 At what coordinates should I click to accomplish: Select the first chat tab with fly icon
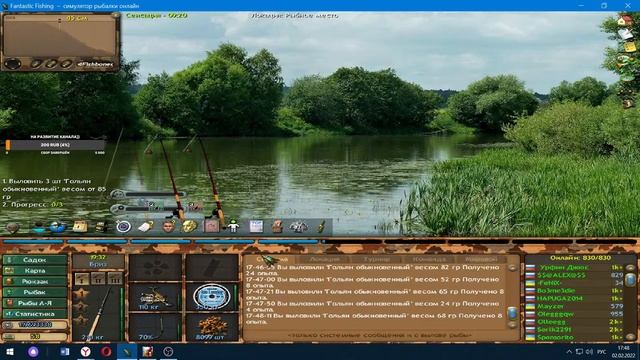(271, 259)
